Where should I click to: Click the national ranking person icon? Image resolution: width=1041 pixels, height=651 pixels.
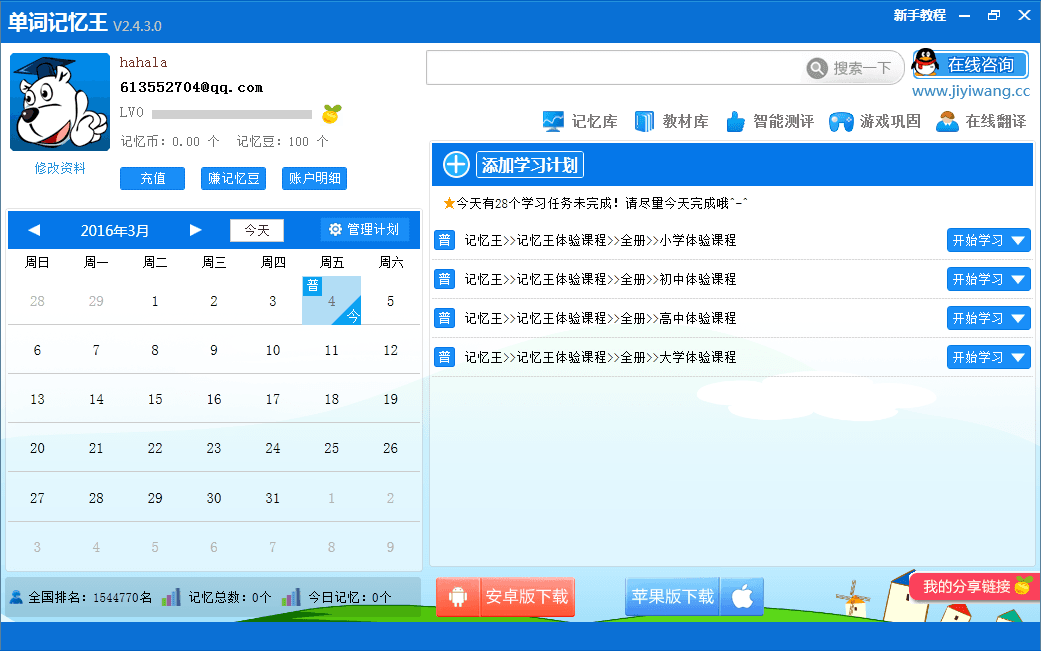coord(16,597)
